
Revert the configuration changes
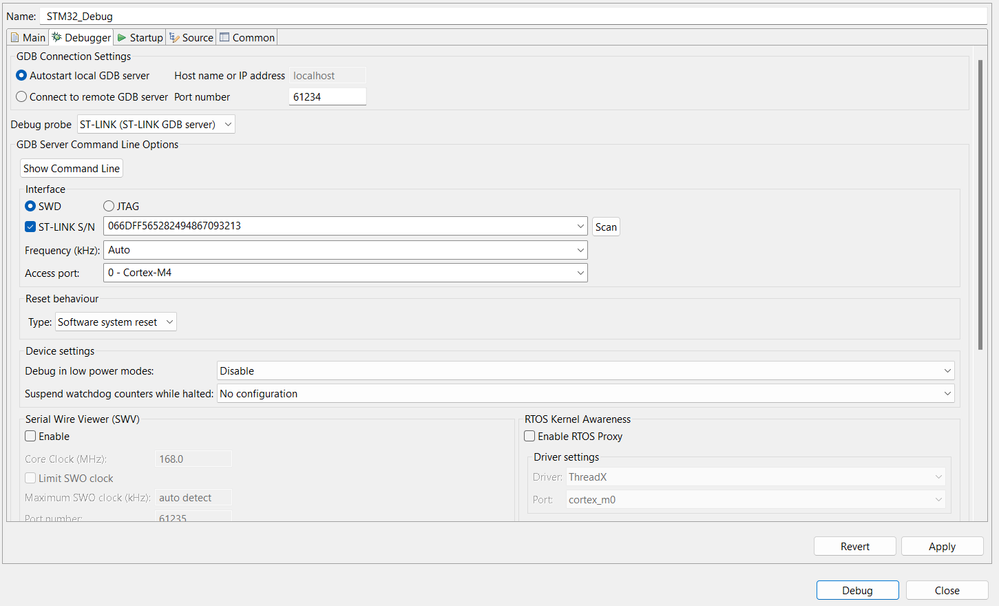(x=854, y=546)
